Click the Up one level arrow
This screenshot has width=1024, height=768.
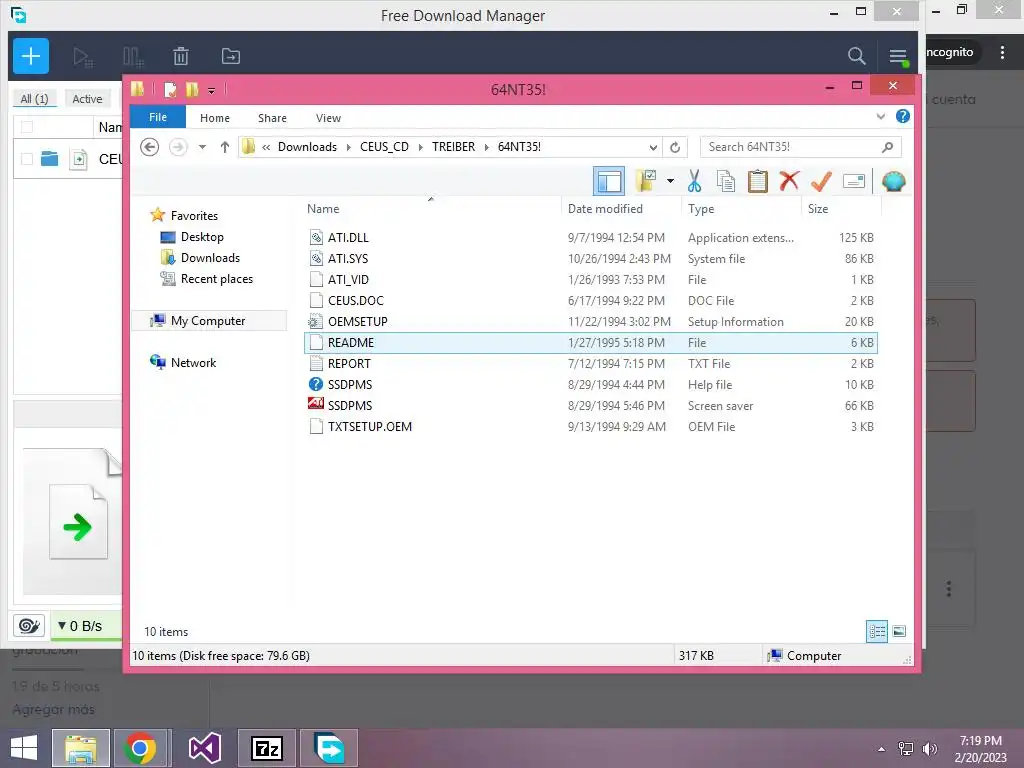click(x=225, y=147)
